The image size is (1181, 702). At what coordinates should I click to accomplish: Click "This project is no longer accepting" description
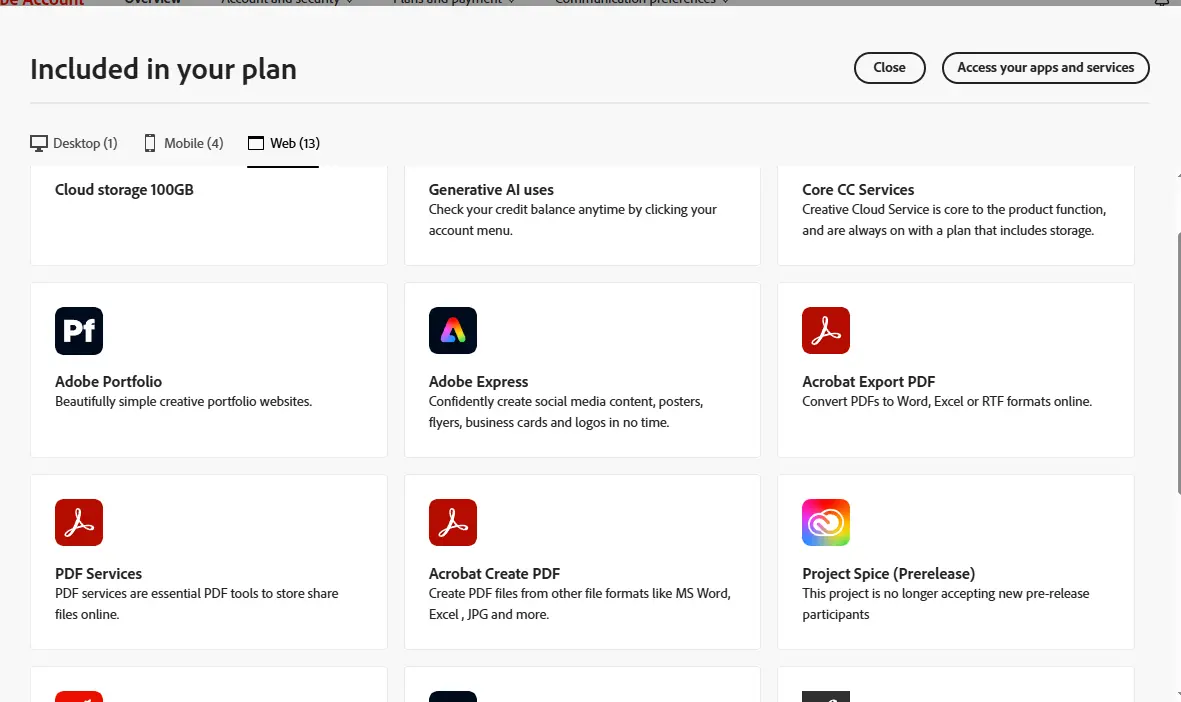click(x=946, y=604)
